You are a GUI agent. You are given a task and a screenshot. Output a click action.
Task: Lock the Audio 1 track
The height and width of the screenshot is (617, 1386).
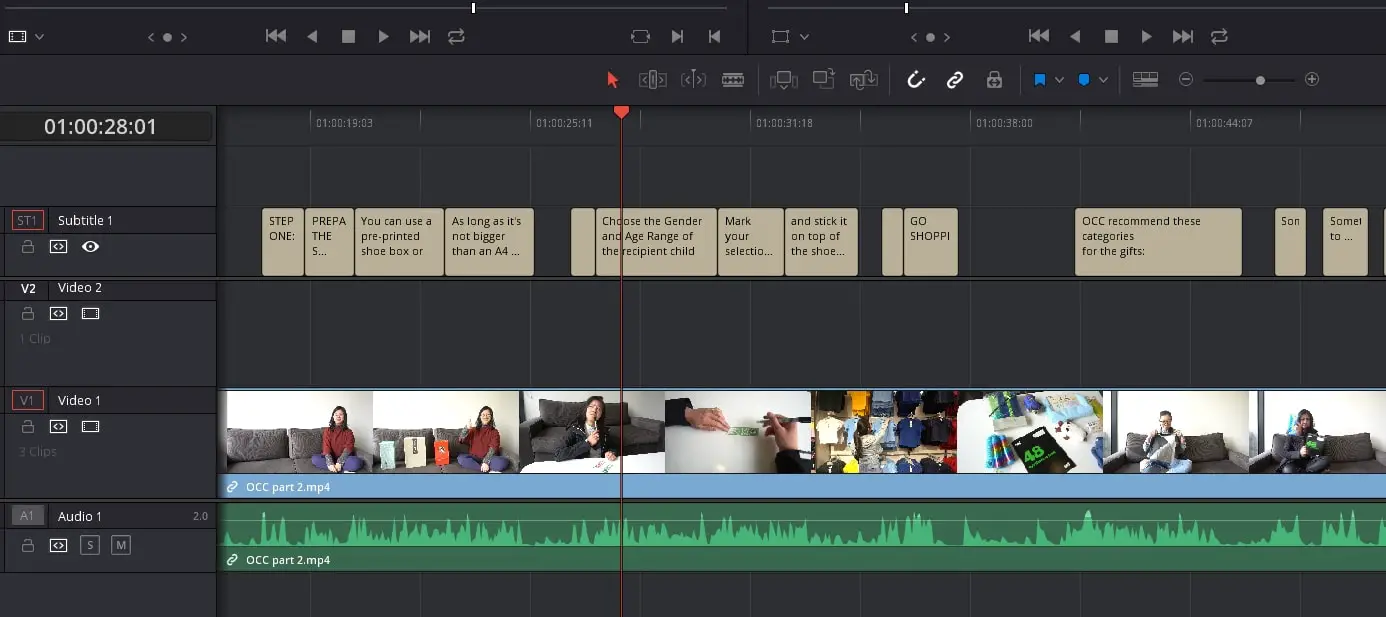[x=28, y=545]
